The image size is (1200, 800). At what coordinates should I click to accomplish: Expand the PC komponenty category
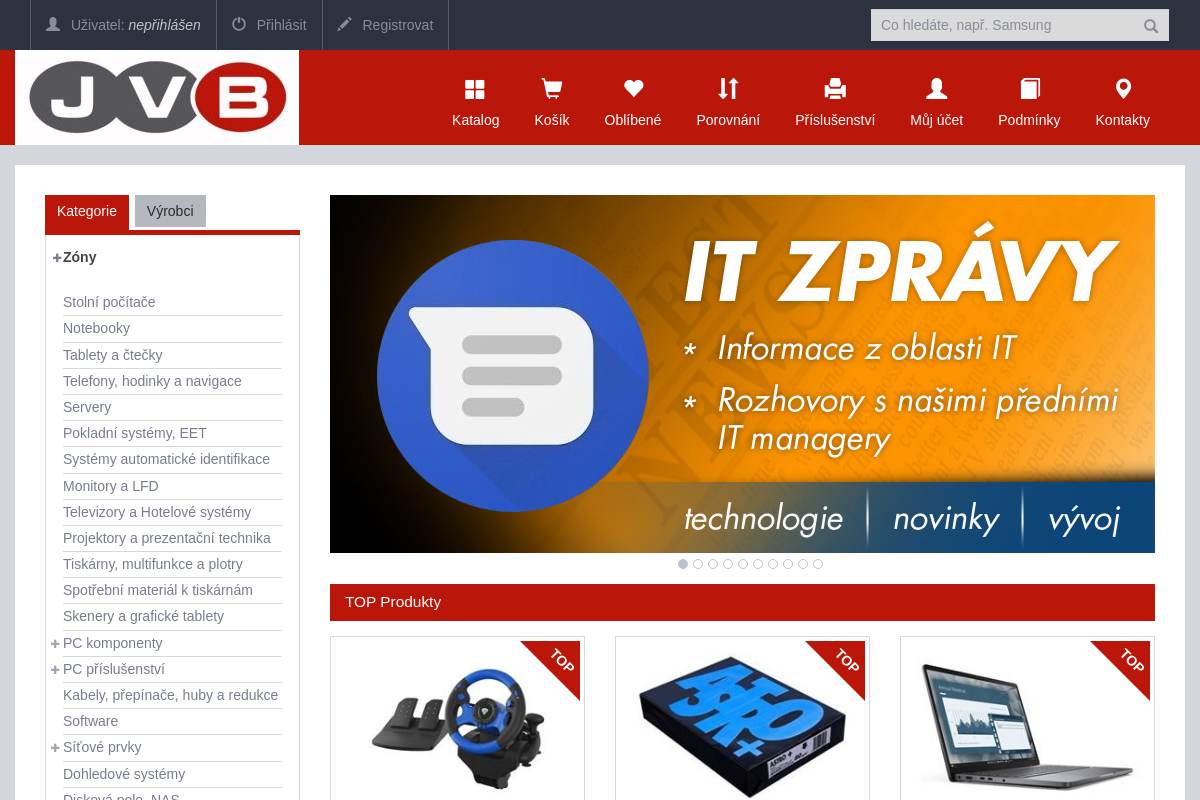click(x=54, y=643)
